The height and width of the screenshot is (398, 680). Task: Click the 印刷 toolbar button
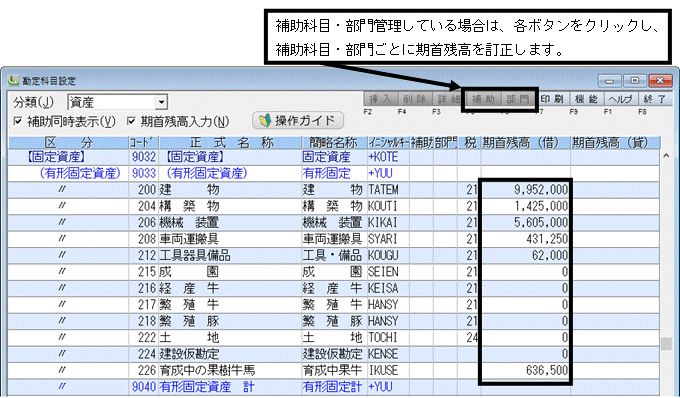(552, 99)
